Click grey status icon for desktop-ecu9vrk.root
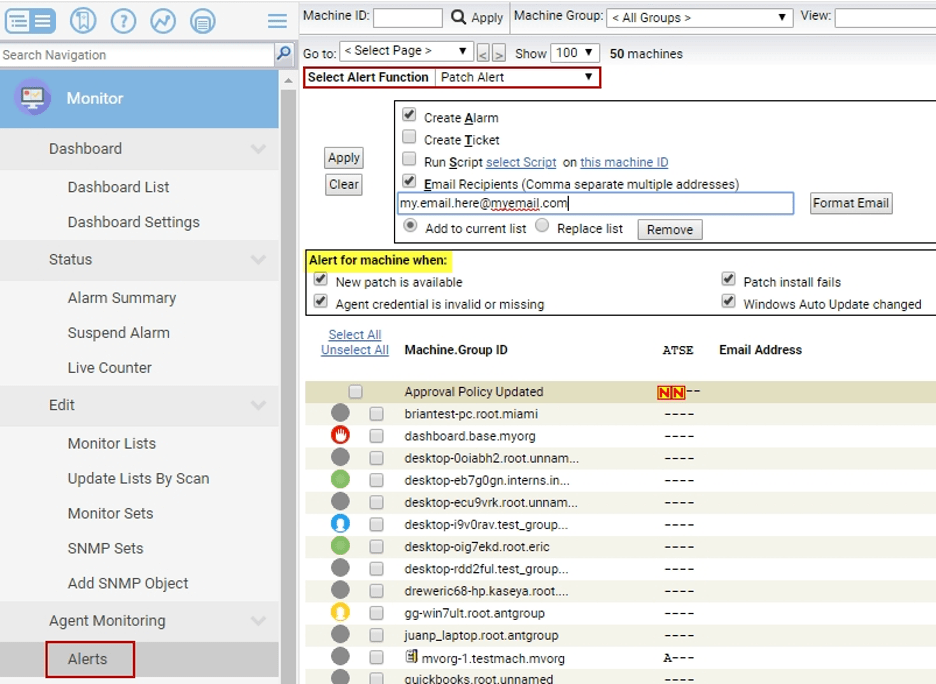The image size is (936, 684). pyautogui.click(x=340, y=501)
